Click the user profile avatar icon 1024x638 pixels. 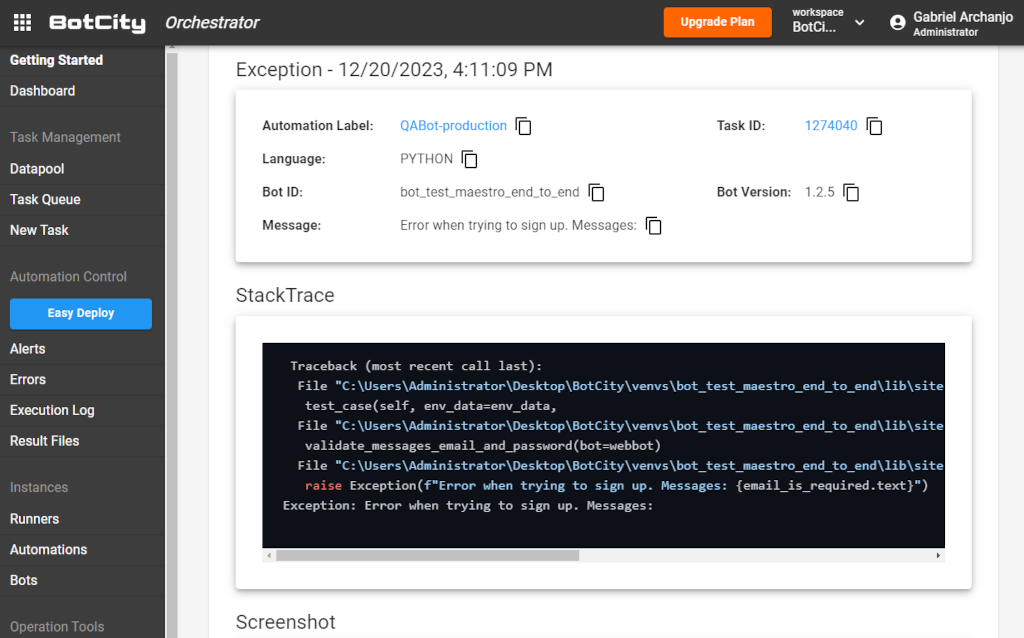coord(897,23)
